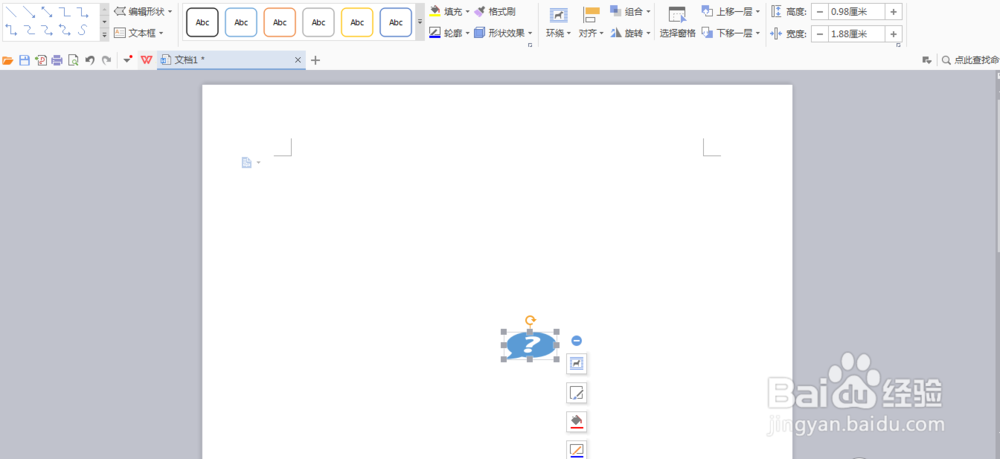Click the height field showing 0.98厘米

(857, 11)
